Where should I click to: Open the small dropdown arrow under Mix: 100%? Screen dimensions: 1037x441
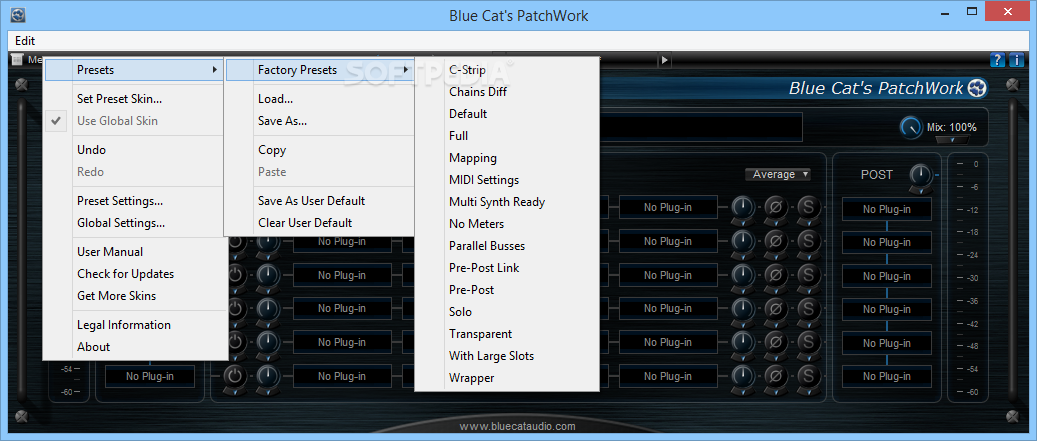[952, 140]
